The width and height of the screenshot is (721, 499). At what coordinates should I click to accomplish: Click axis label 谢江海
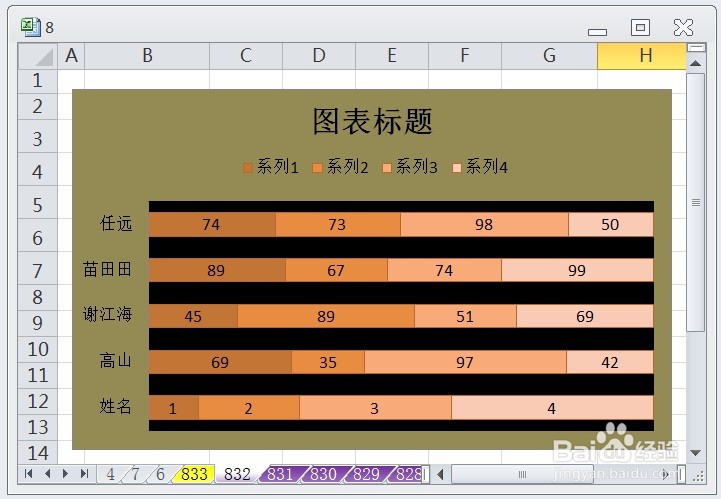(107, 315)
